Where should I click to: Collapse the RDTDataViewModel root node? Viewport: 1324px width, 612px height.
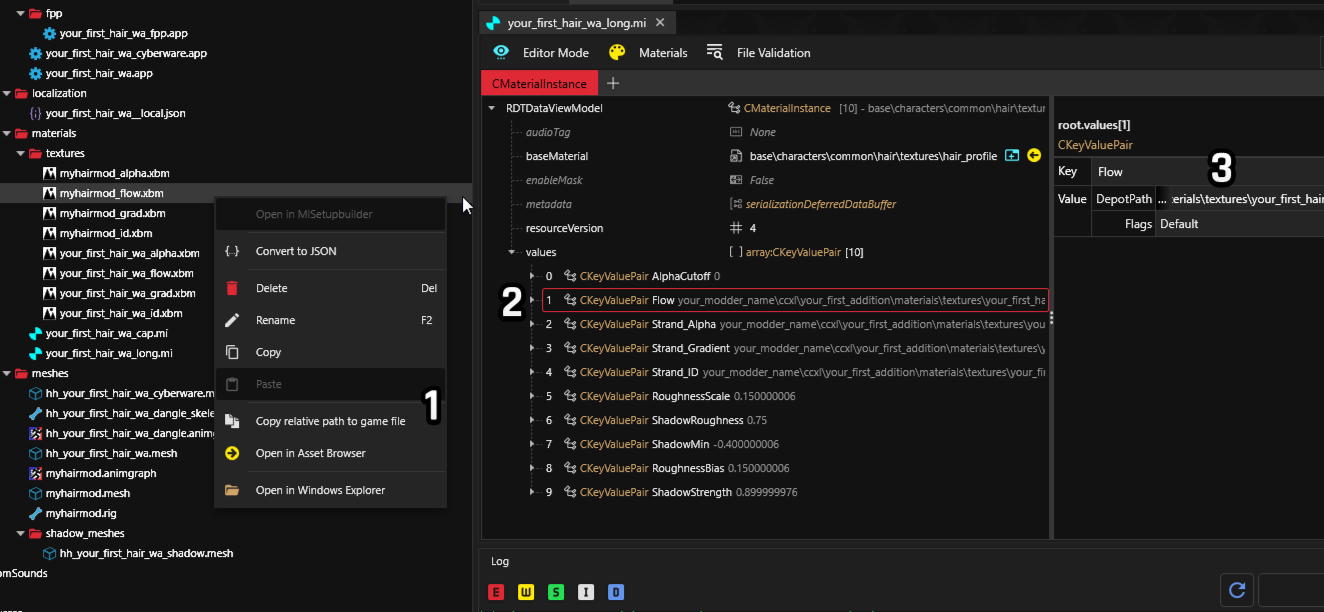[x=492, y=108]
